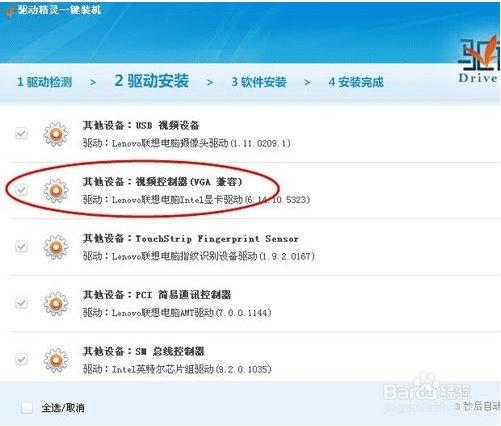501x426 pixels.
Task: Select step 2 驱动安装 tab
Action: pos(152,81)
